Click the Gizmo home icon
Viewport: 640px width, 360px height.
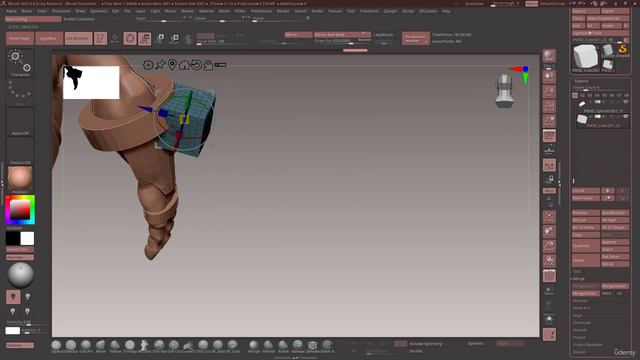tap(184, 65)
